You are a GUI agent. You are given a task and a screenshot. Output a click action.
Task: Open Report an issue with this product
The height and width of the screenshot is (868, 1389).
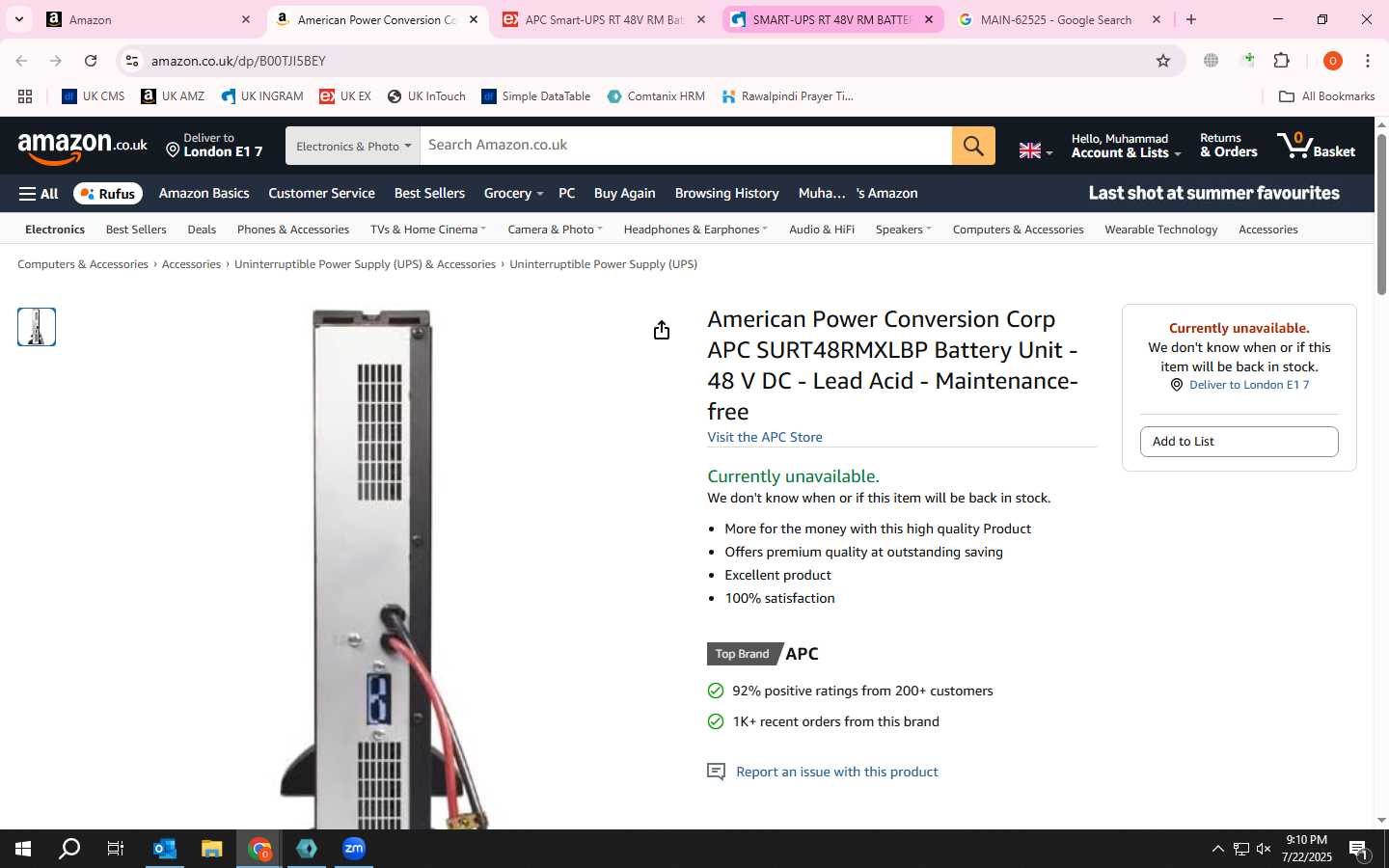click(836, 772)
